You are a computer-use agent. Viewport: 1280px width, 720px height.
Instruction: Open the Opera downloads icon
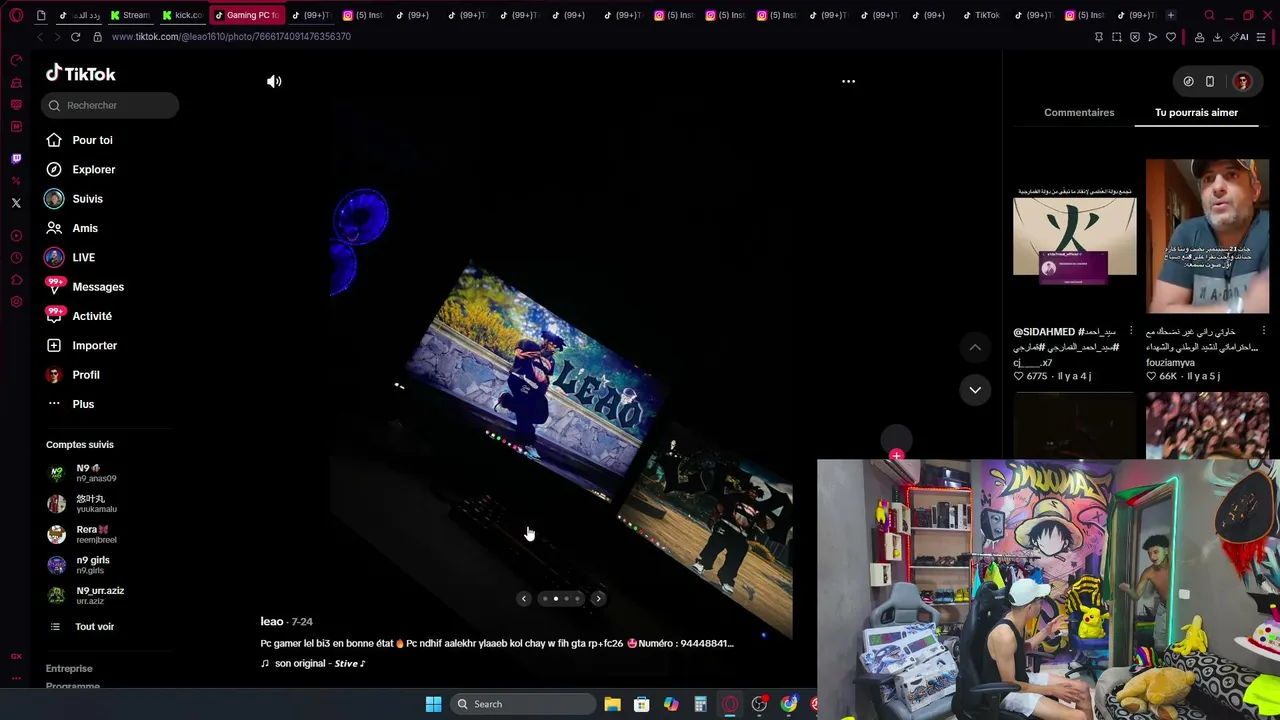click(x=1217, y=37)
